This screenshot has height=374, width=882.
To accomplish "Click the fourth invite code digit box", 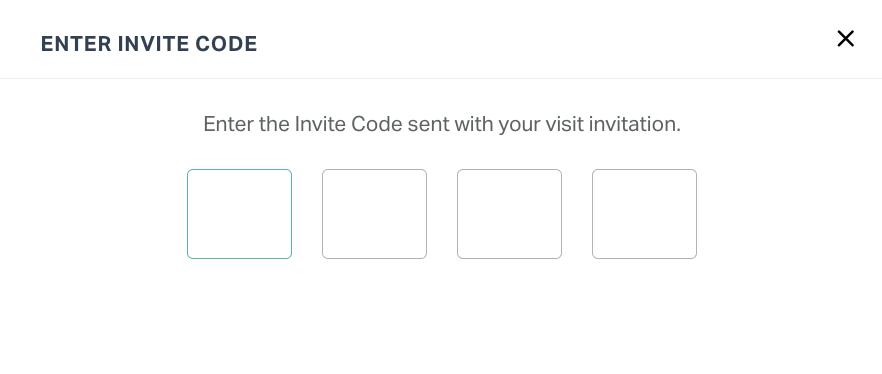I will pyautogui.click(x=645, y=214).
